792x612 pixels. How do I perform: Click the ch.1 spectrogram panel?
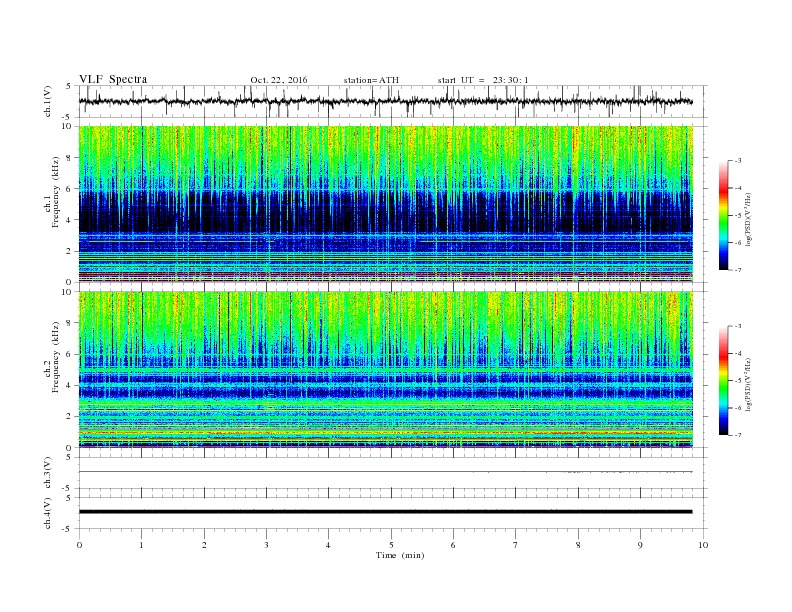pos(386,204)
